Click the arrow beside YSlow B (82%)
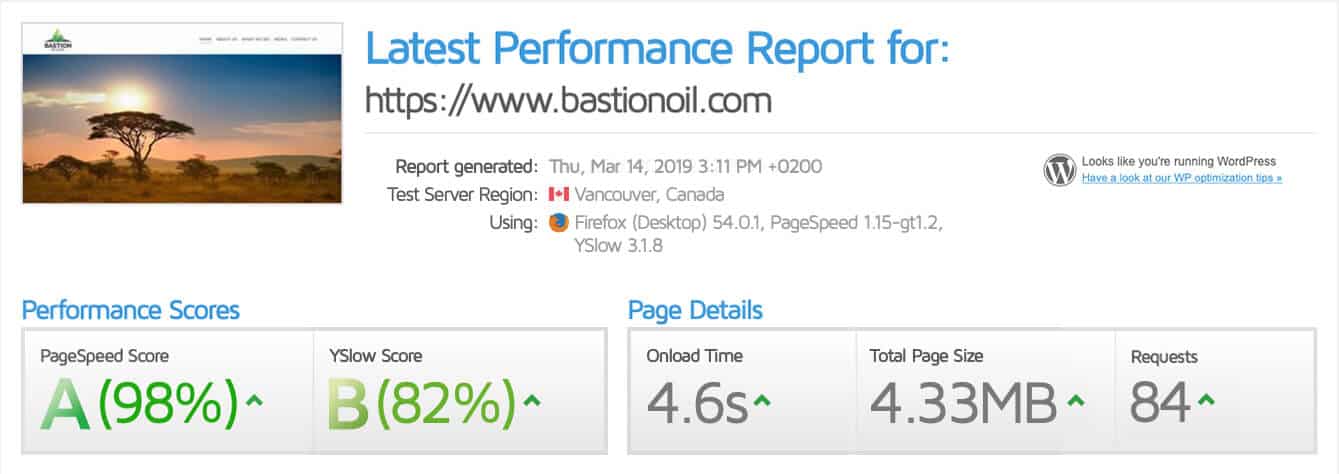The width and height of the screenshot is (1339, 474). 532,400
